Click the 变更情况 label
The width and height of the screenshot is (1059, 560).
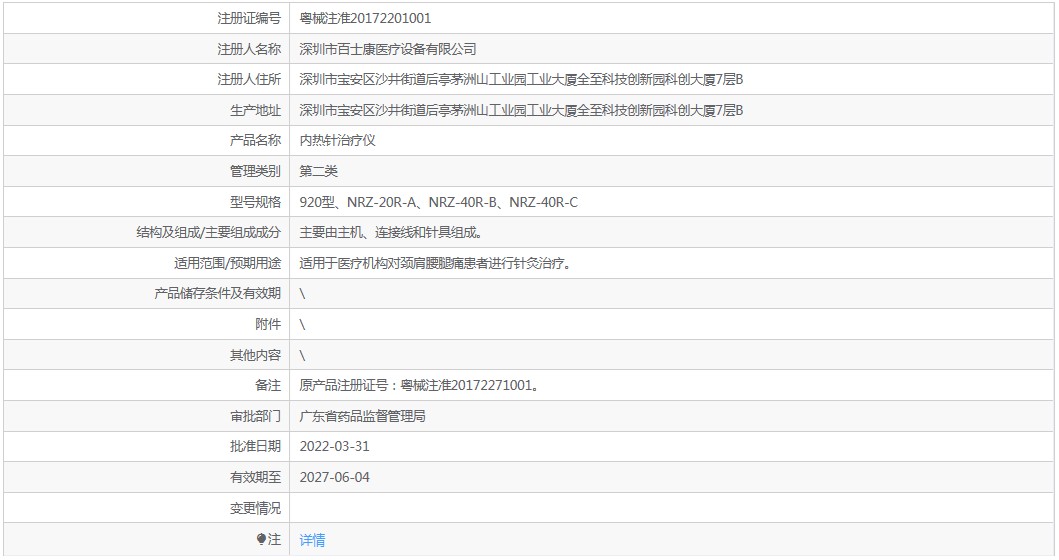click(x=255, y=508)
